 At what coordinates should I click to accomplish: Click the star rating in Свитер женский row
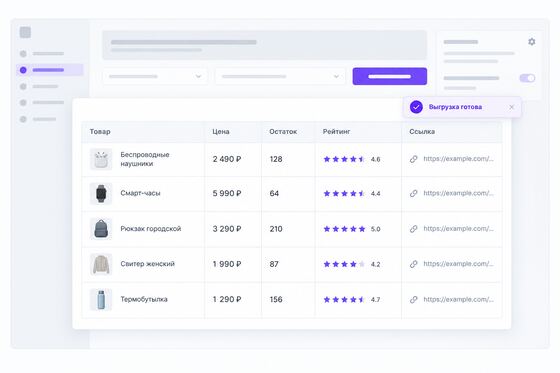coord(344,264)
